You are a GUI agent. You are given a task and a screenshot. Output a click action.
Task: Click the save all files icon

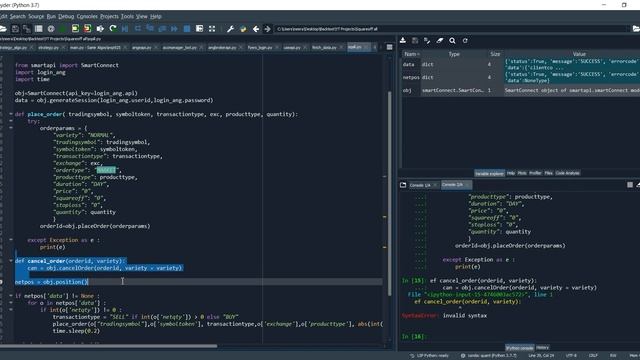[x=27, y=29]
